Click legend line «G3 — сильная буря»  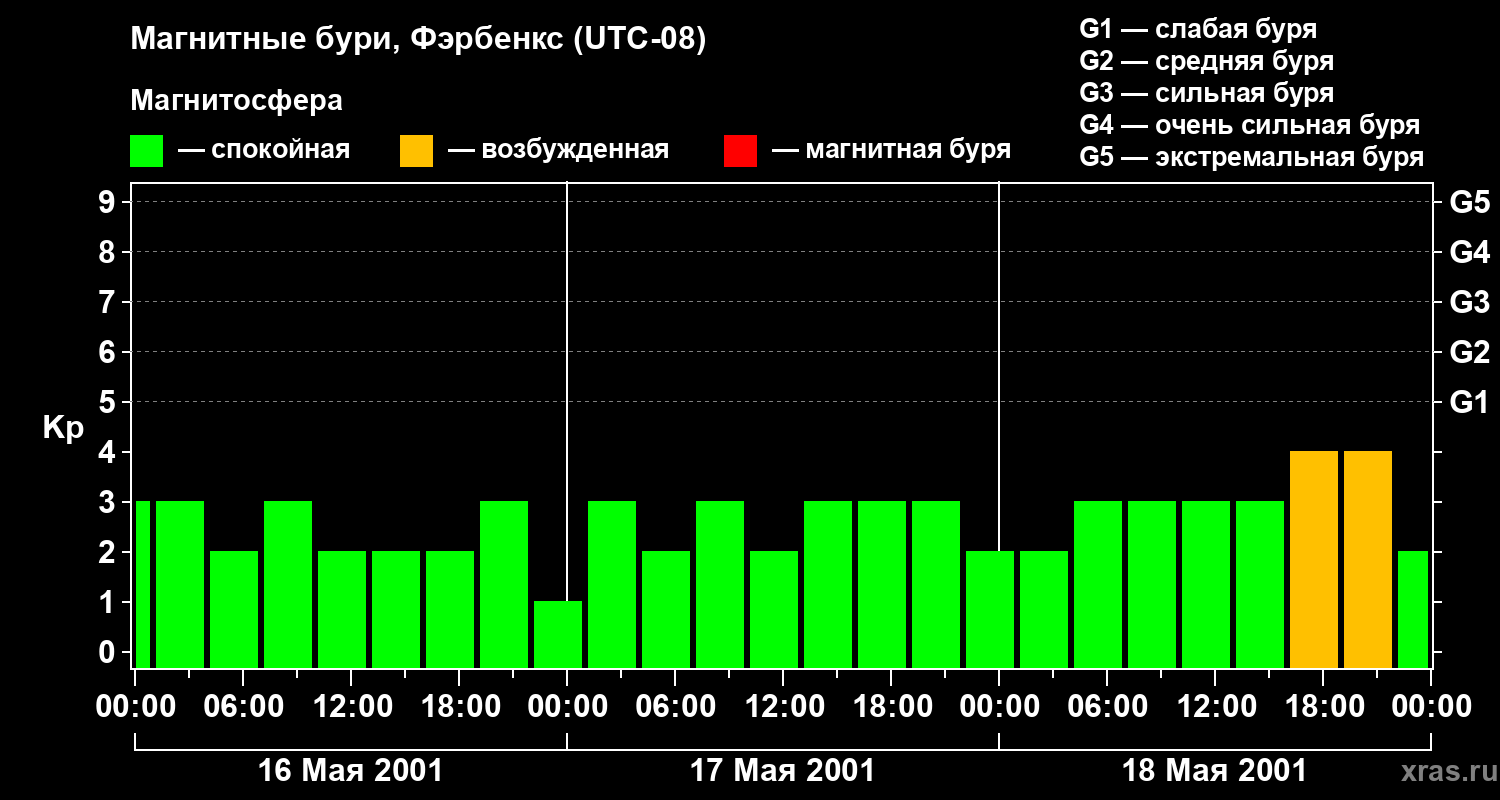coord(1206,93)
